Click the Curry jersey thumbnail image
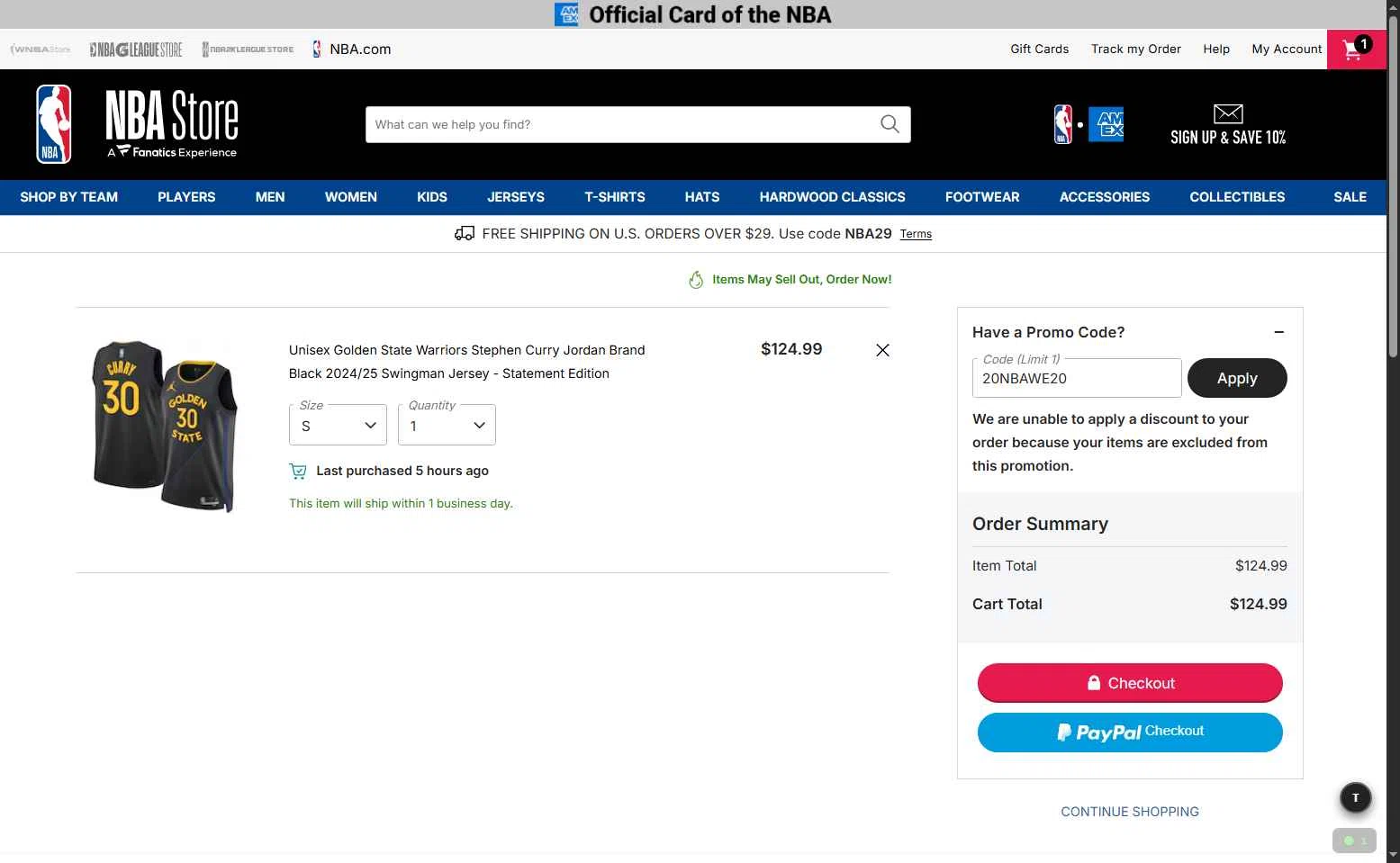The image size is (1400, 863). click(165, 427)
